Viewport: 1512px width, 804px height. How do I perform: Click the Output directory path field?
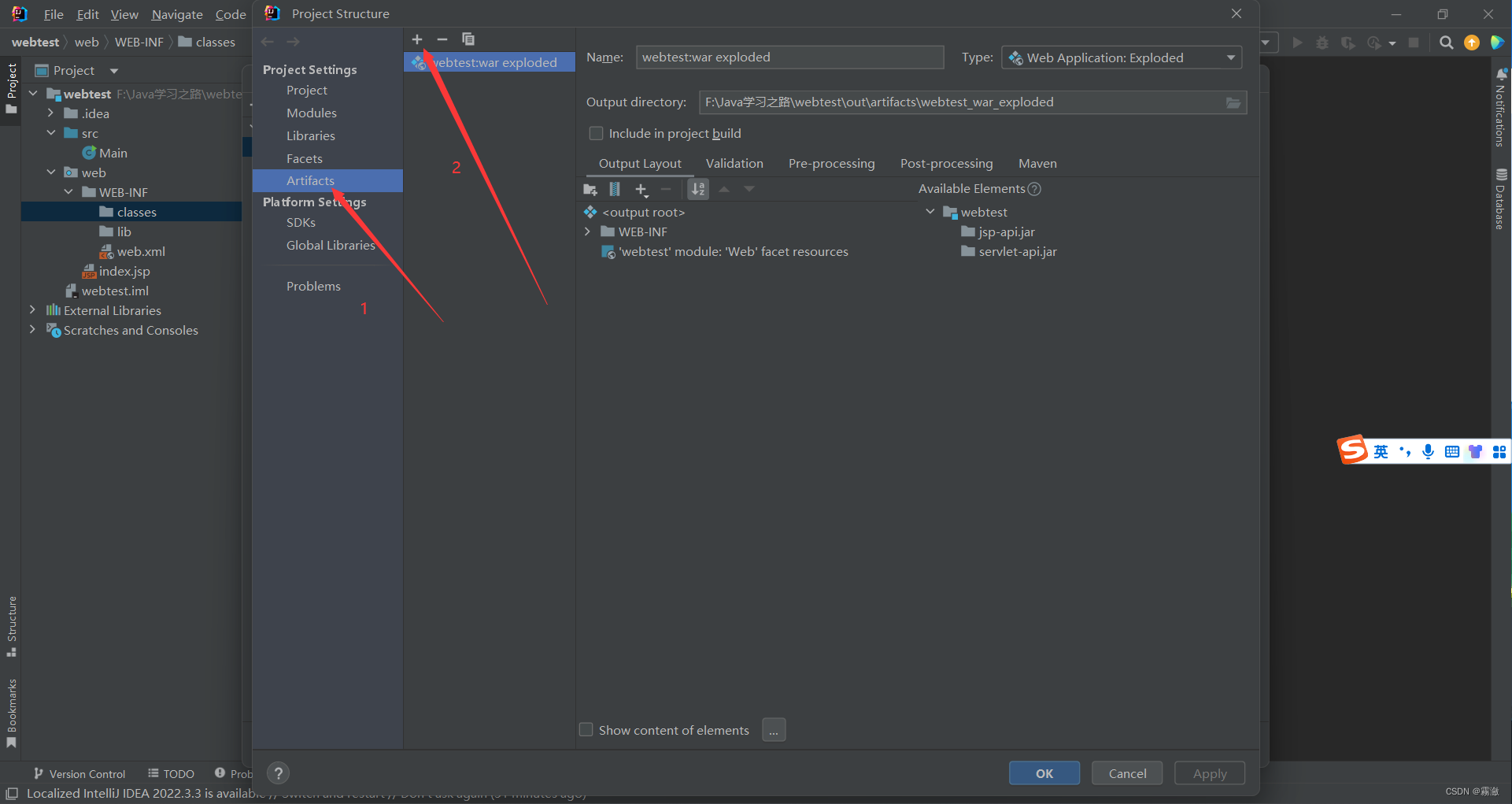[960, 102]
